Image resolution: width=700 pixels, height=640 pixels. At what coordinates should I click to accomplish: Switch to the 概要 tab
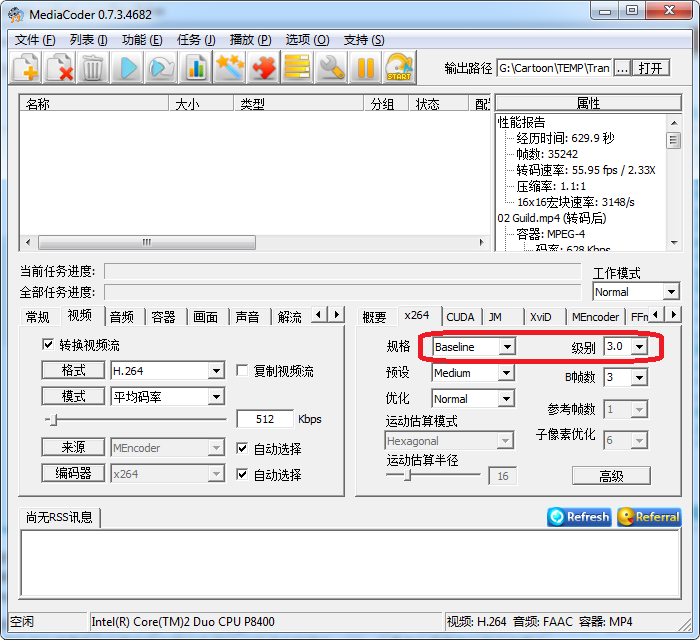374,317
